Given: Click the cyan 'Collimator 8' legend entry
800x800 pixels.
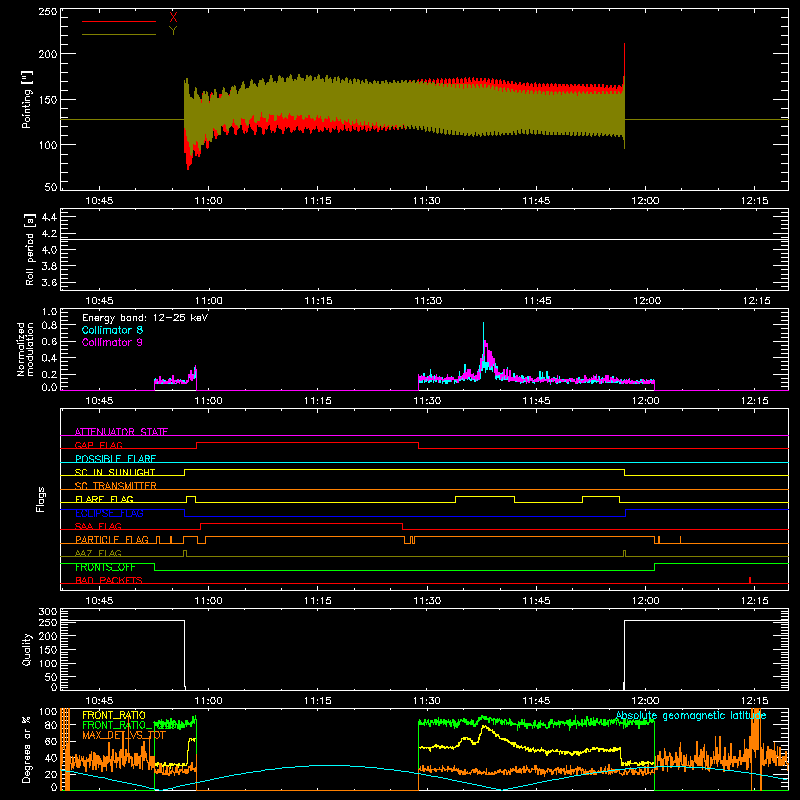Looking at the screenshot, I should point(112,330).
